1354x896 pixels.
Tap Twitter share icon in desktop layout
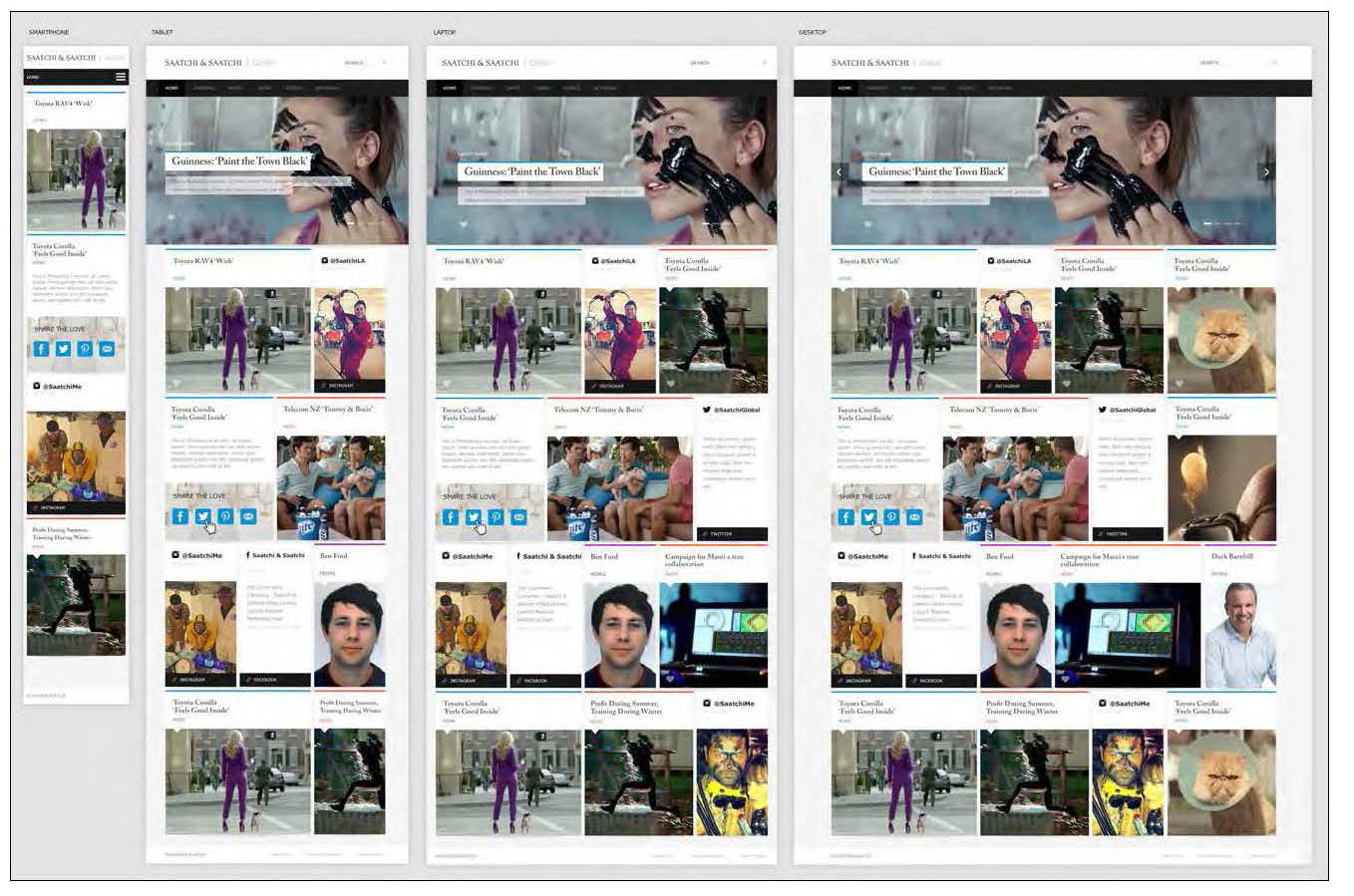[x=869, y=517]
